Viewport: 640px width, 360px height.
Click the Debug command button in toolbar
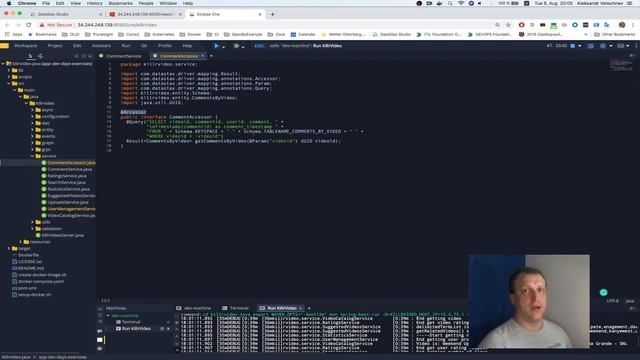click(x=236, y=46)
